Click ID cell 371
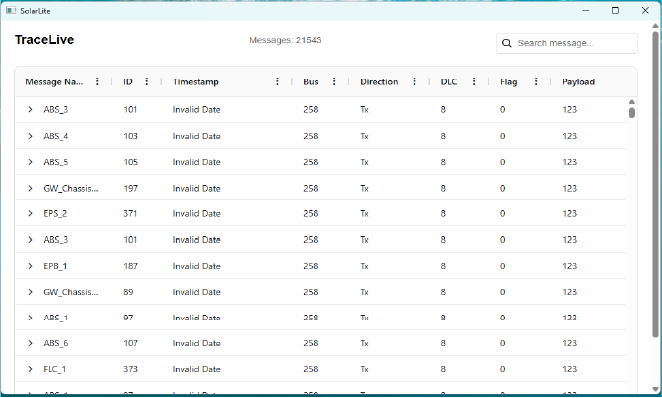 (130, 214)
